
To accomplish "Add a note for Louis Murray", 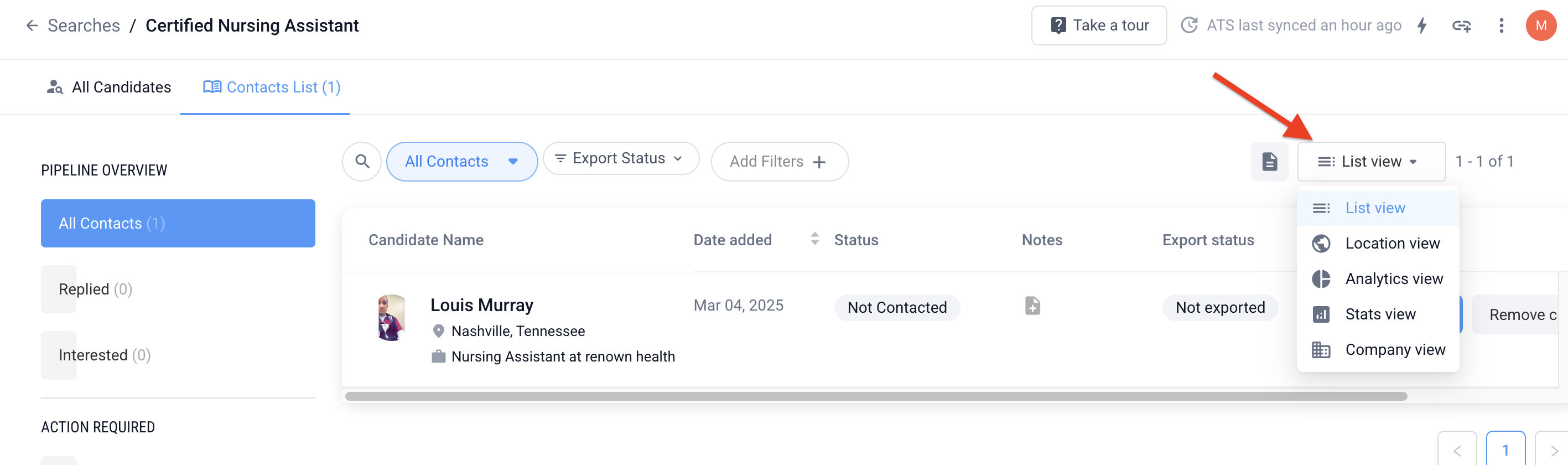I will [1032, 306].
